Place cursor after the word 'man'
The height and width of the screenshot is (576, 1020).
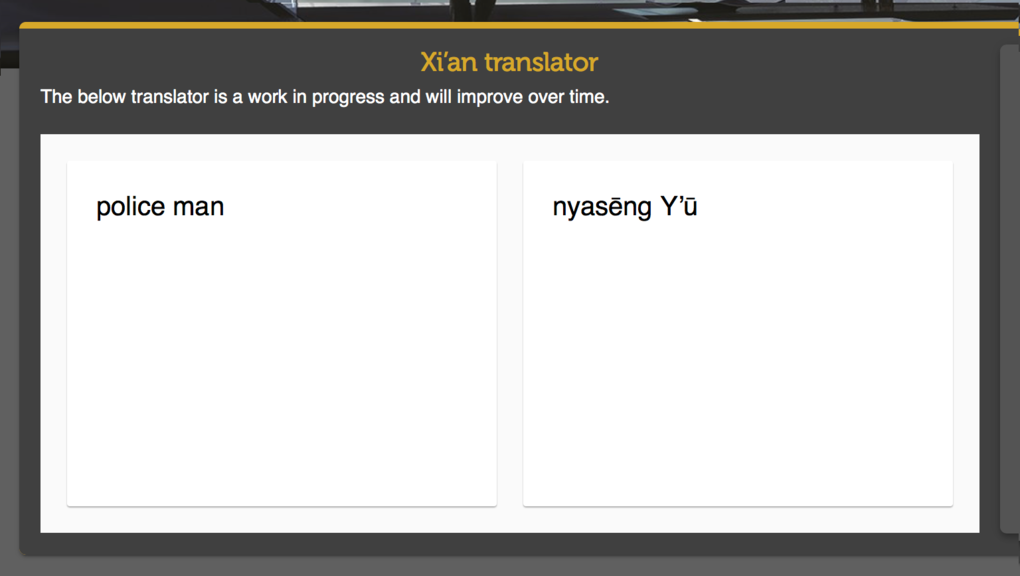pyautogui.click(x=226, y=207)
